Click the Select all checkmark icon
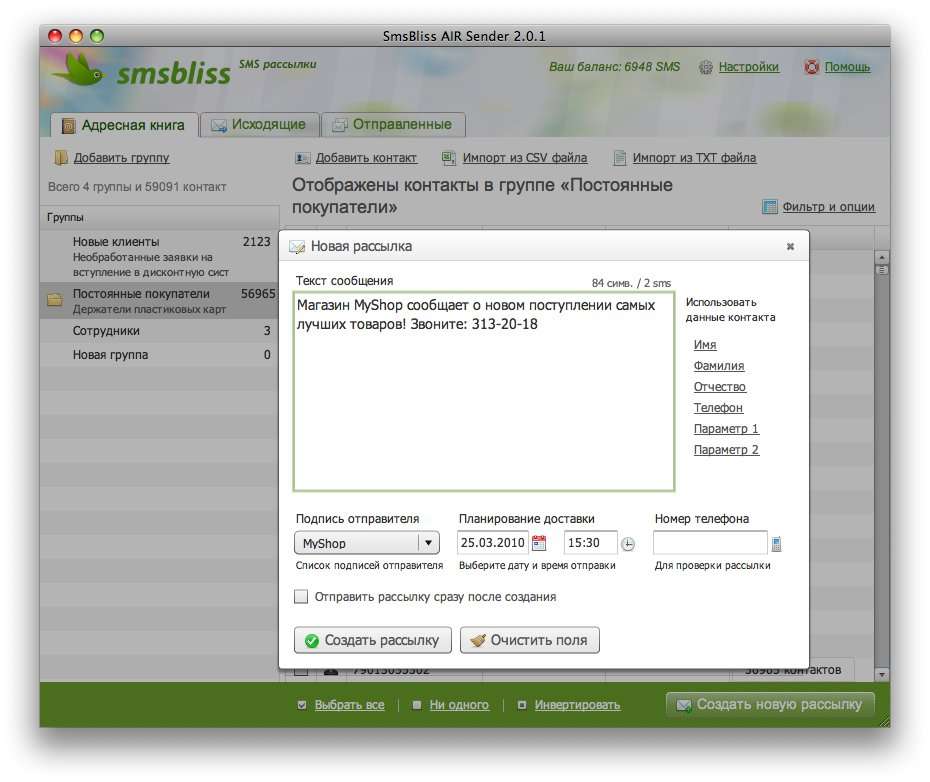Viewport: 930px width, 782px height. pos(302,704)
